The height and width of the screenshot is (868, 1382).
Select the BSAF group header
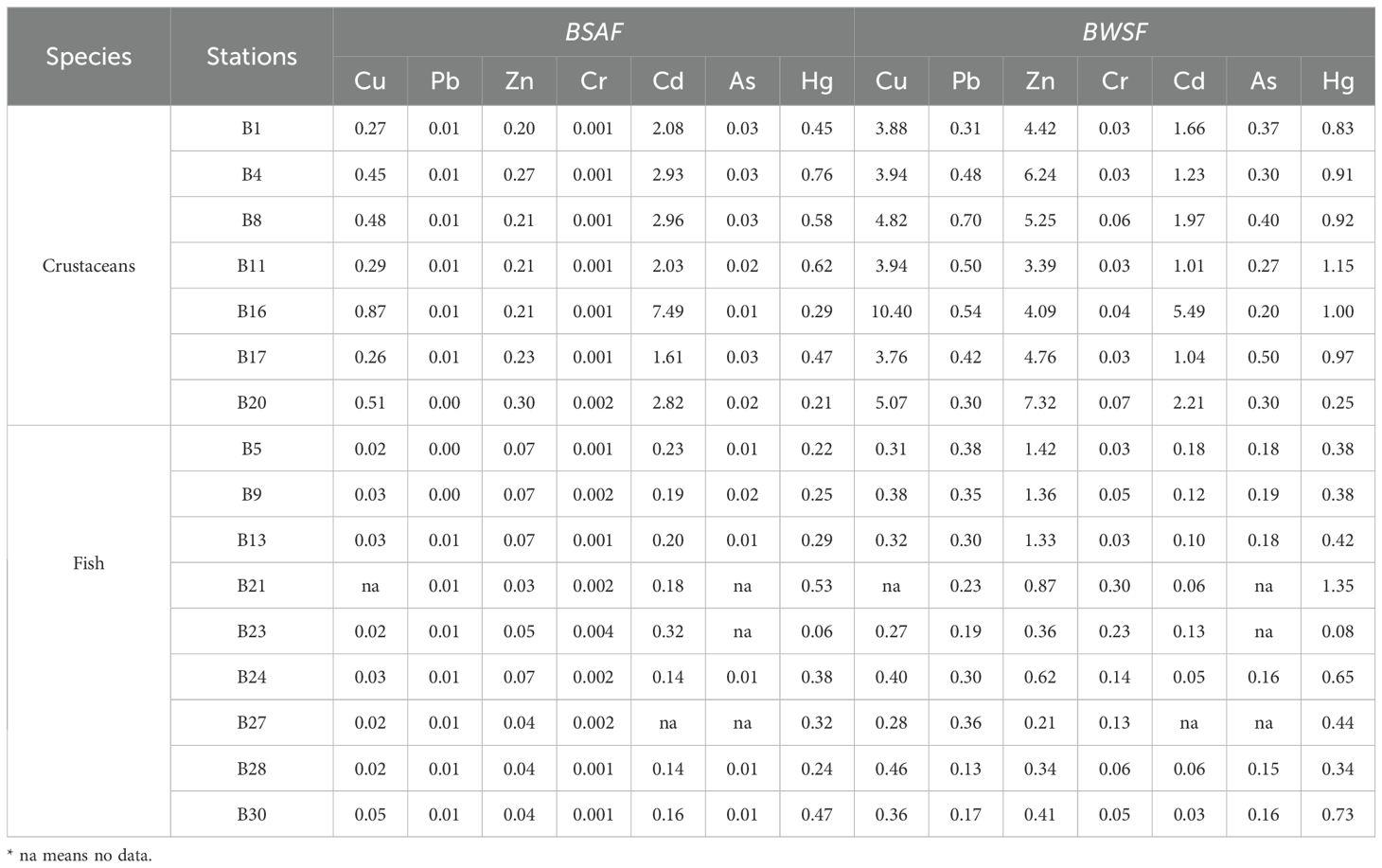coord(594,32)
